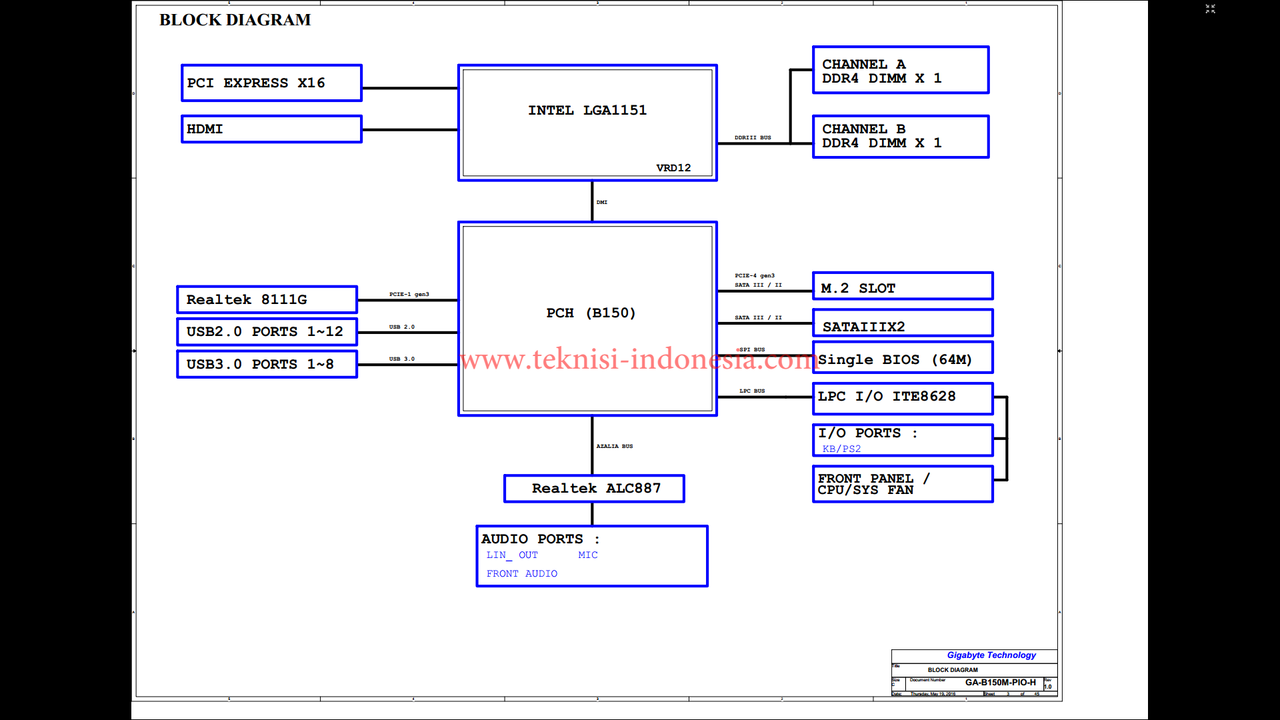Click the AUDIO PORTS heading

coord(540,539)
